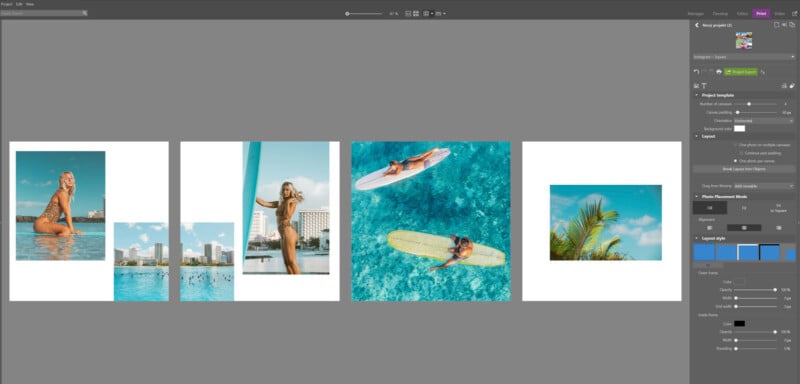Screen dimensions: 800x384
Task: Adjust the Outer frame Opacity slider
Action: pos(756,290)
